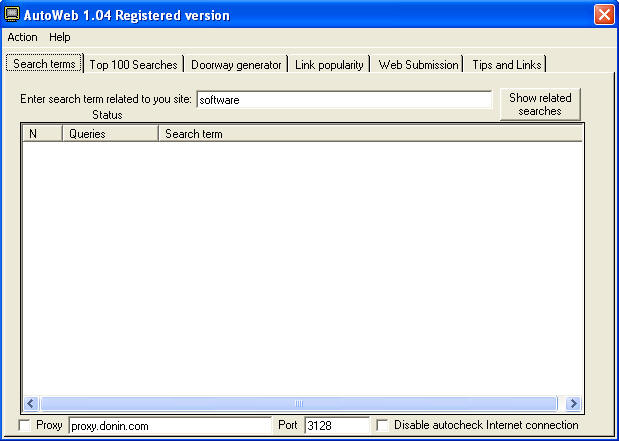619x441 pixels.
Task: Check Disable autocheck Internet connection
Action: pyautogui.click(x=383, y=426)
